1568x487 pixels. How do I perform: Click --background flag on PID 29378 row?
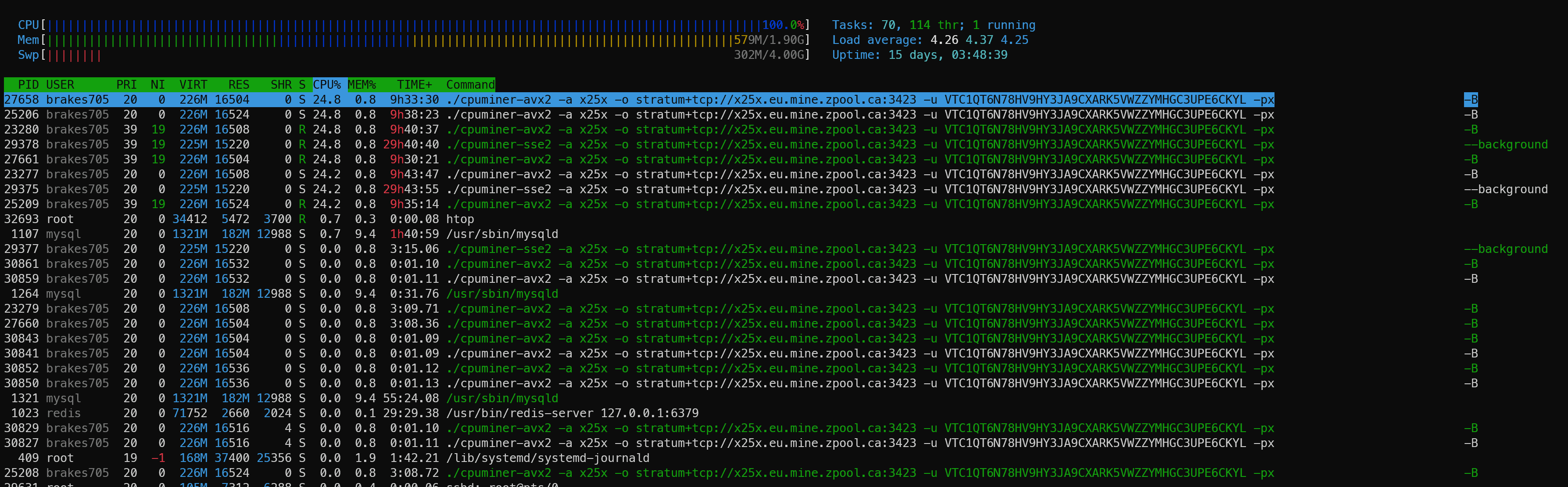point(1506,144)
